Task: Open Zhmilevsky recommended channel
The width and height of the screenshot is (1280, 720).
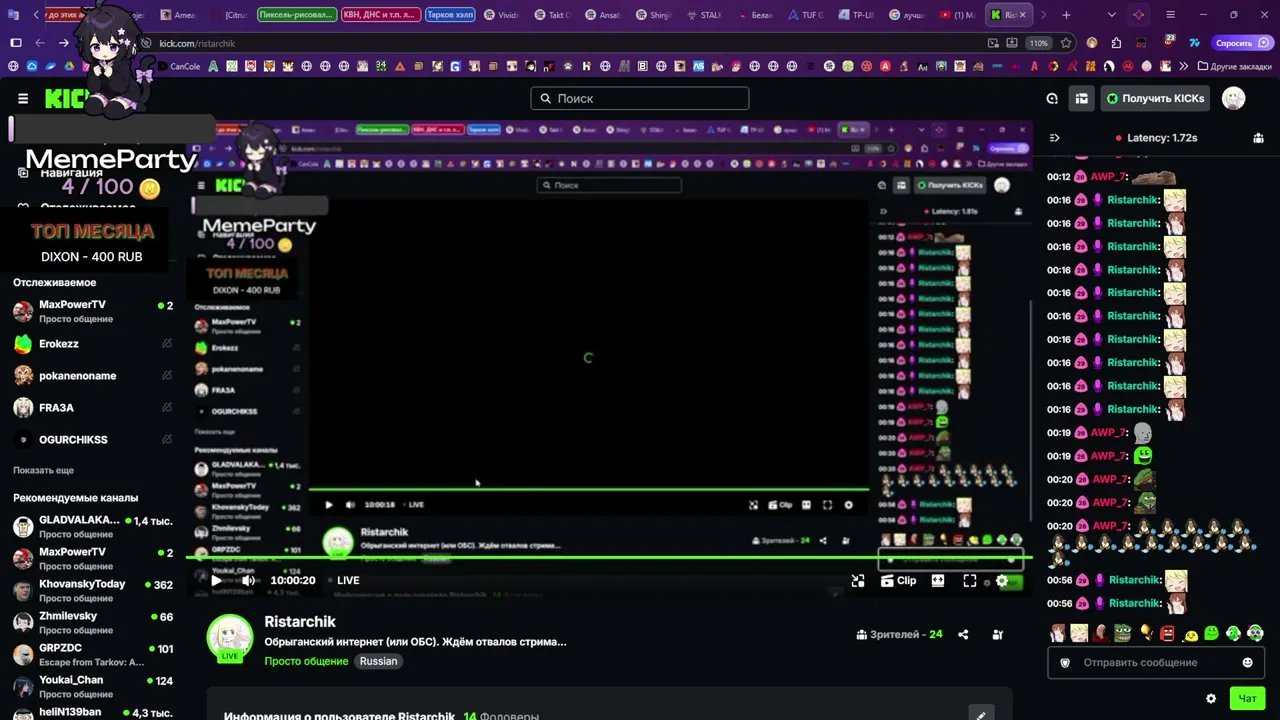Action: click(x=92, y=623)
